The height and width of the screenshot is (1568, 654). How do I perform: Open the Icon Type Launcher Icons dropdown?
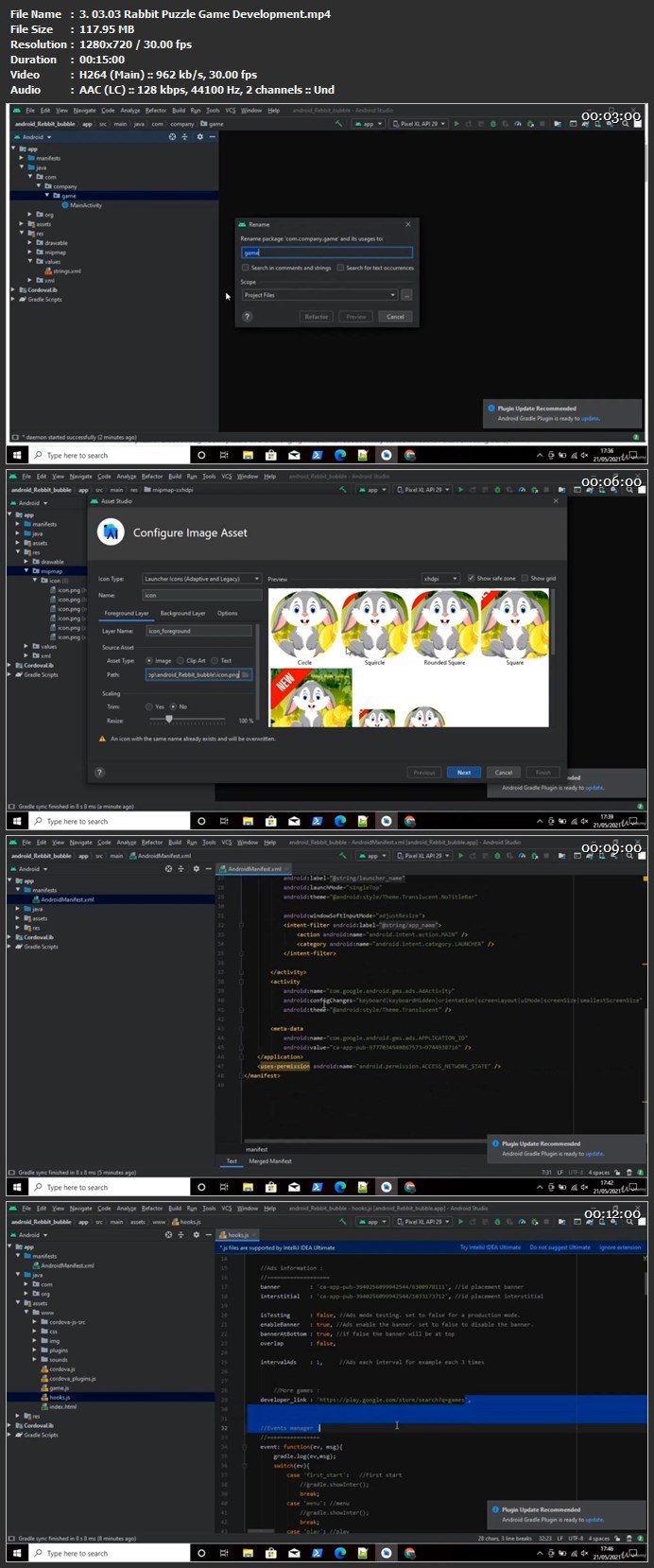(203, 578)
